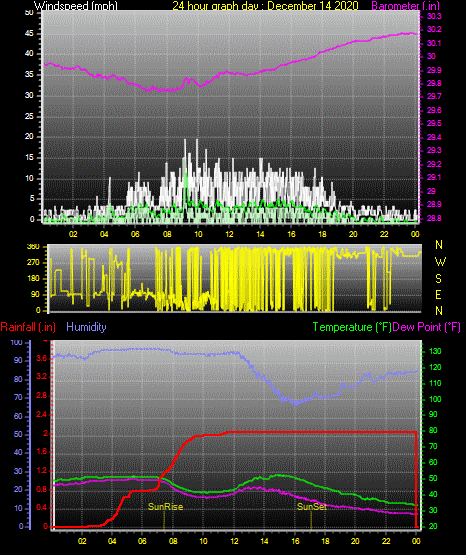466x555 pixels.
Task: Click the Temperature (°F) legend label
Action: coord(352,327)
